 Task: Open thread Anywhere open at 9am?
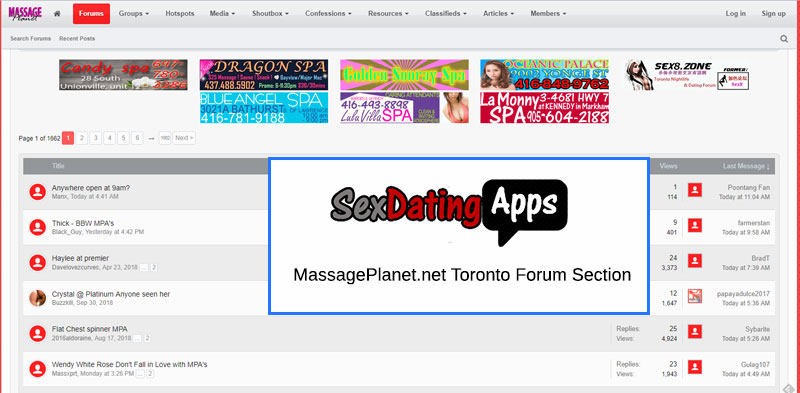coord(91,188)
